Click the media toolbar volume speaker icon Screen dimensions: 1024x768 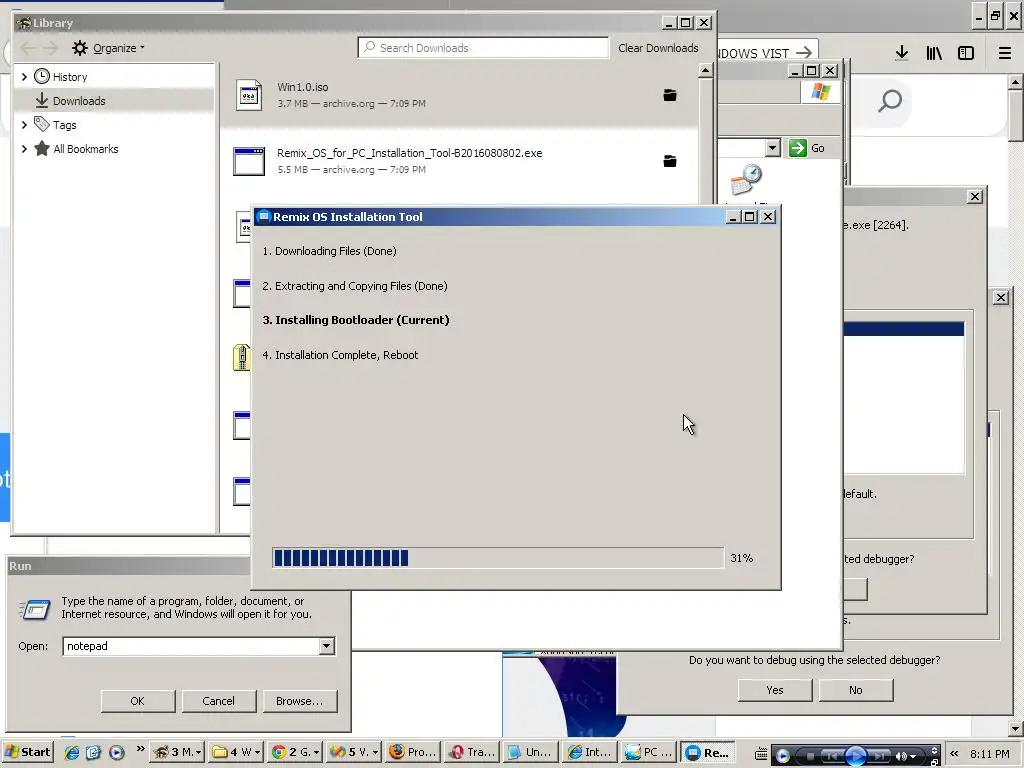(x=901, y=756)
